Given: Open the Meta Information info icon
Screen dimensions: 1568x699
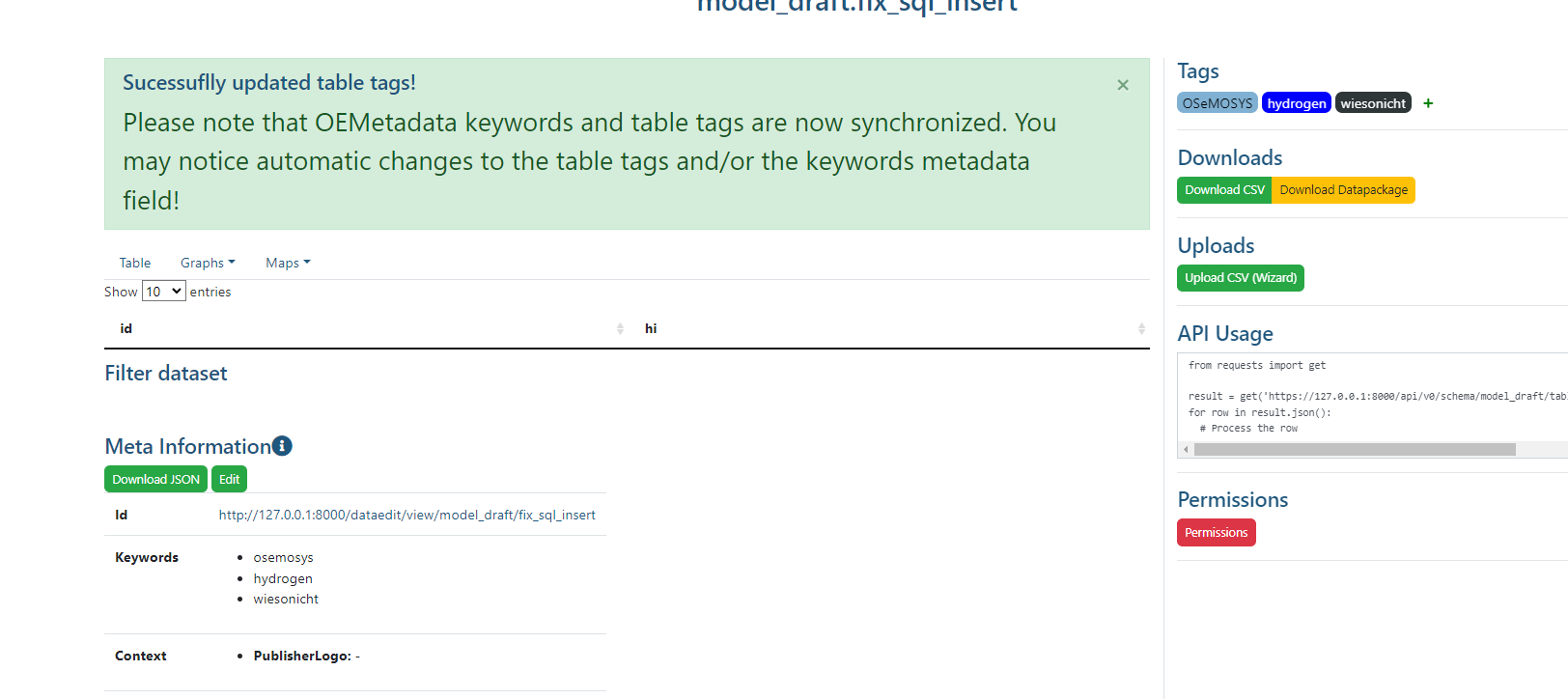Looking at the screenshot, I should [x=281, y=445].
